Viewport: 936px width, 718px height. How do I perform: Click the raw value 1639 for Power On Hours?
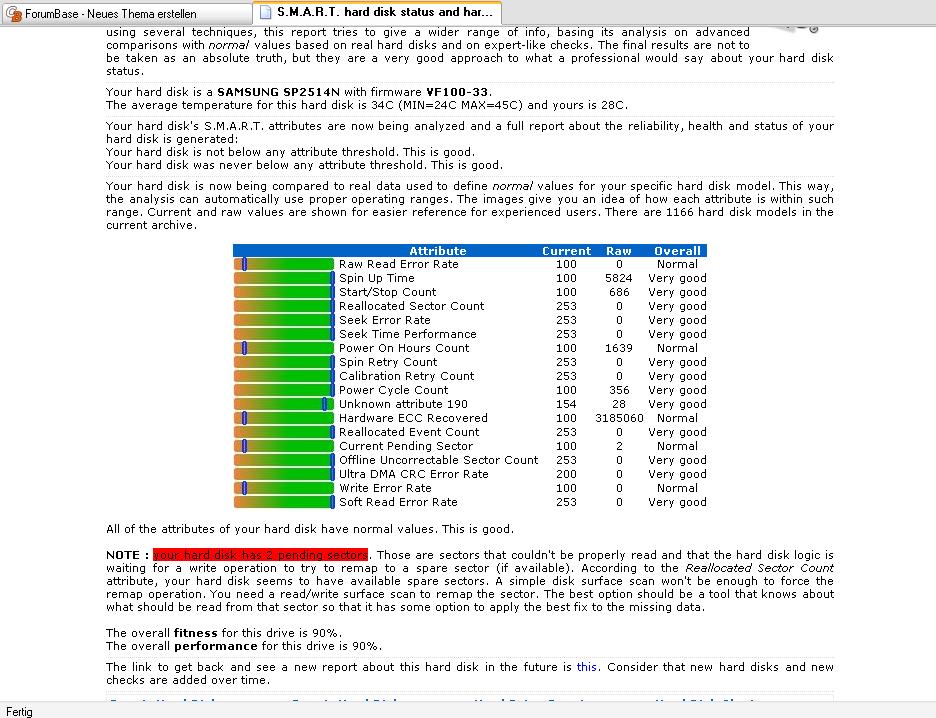[618, 348]
